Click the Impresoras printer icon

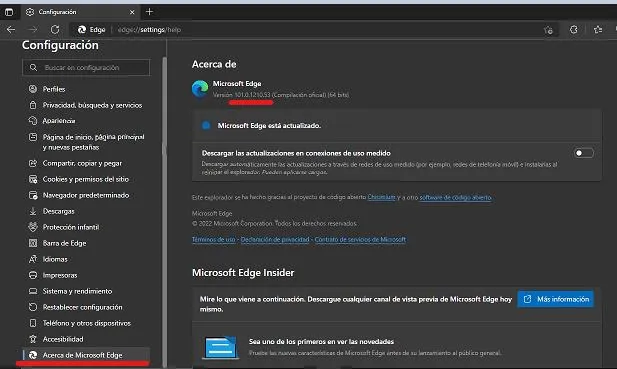[33, 275]
